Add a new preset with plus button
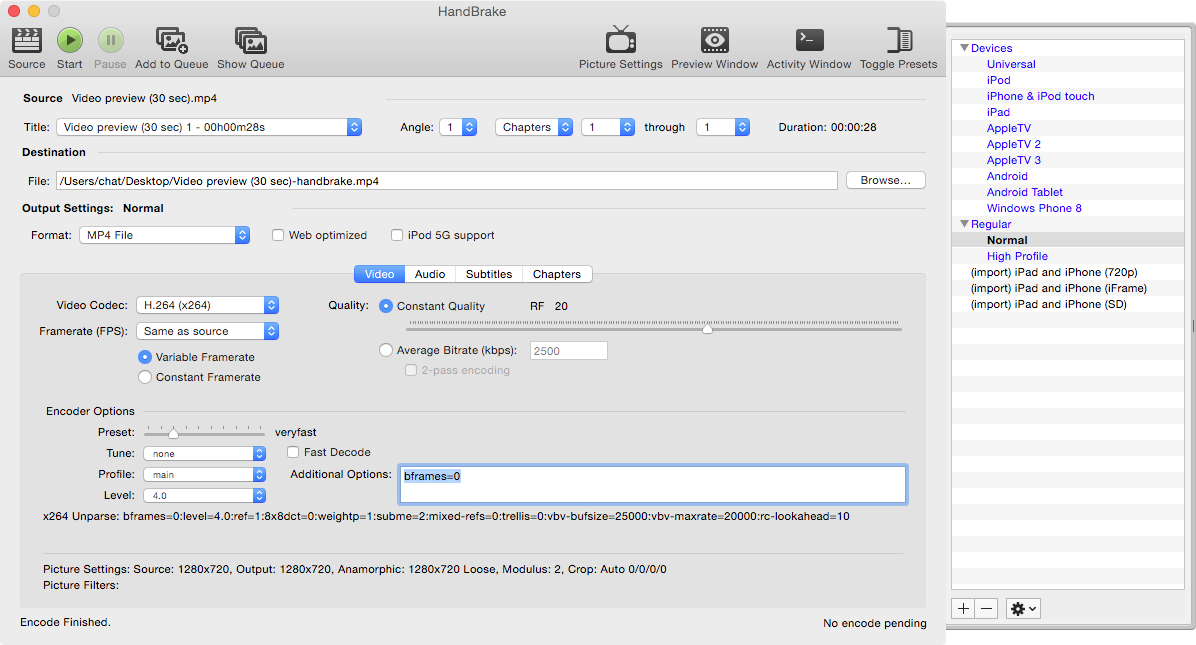The height and width of the screenshot is (645, 1196). pos(963,608)
